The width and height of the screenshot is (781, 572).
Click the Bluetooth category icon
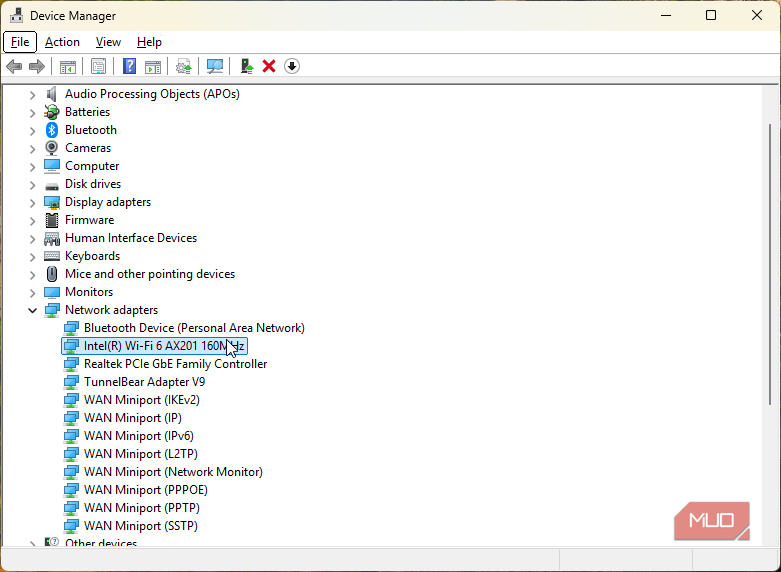tap(52, 130)
